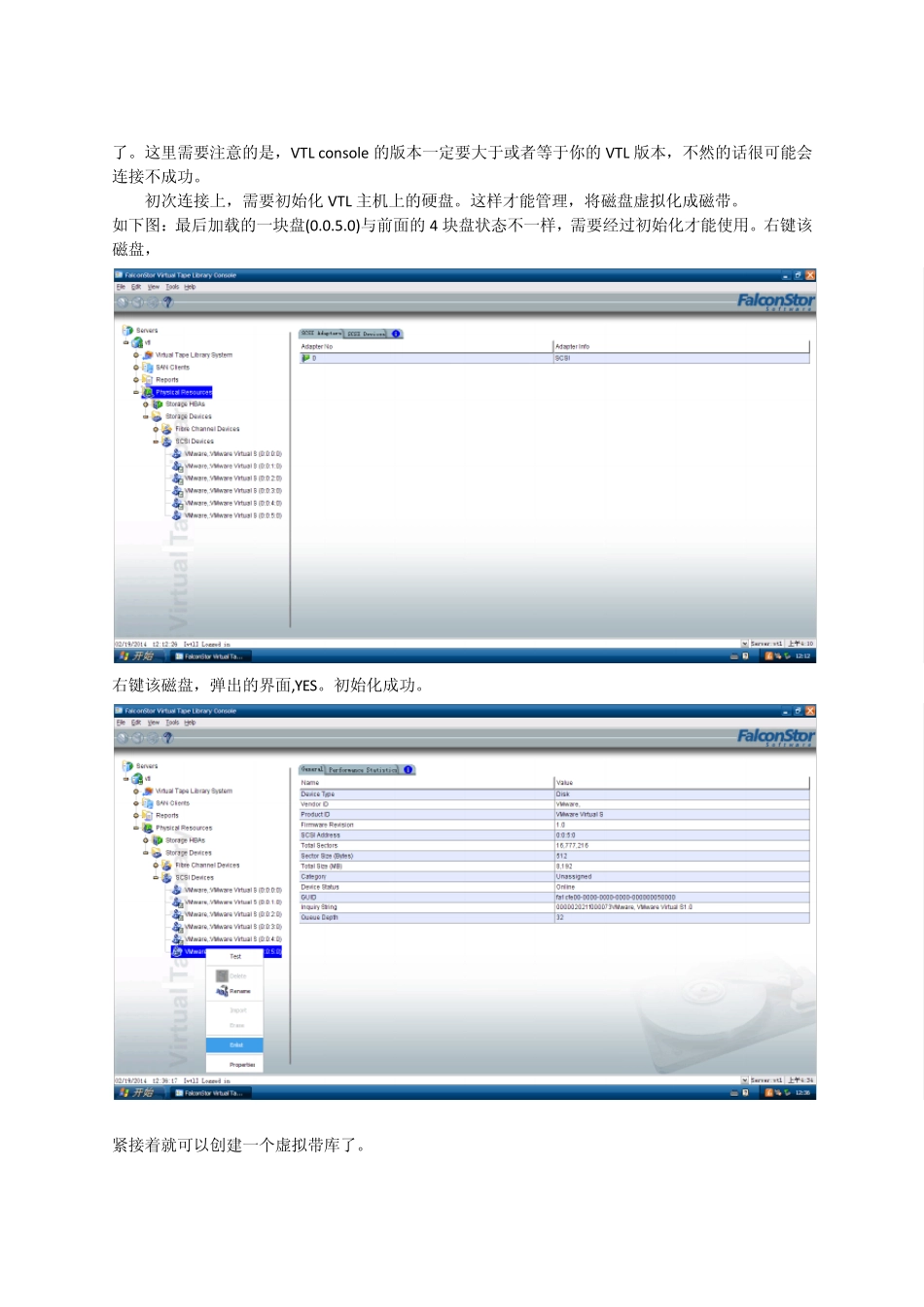924x1307 pixels.
Task: Click the Storage HBAs icon in upper console
Action: [158, 405]
